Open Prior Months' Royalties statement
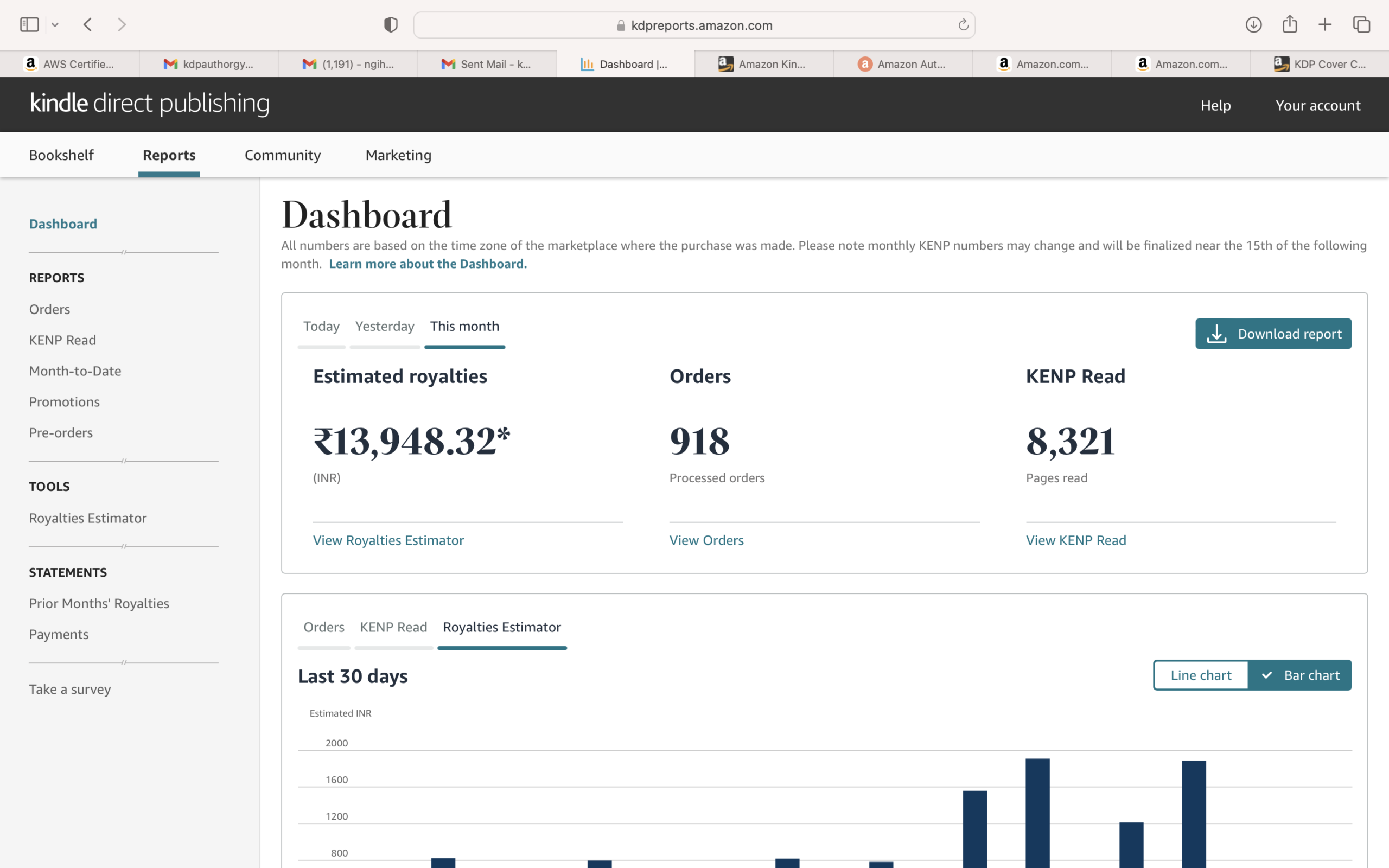 tap(99, 603)
